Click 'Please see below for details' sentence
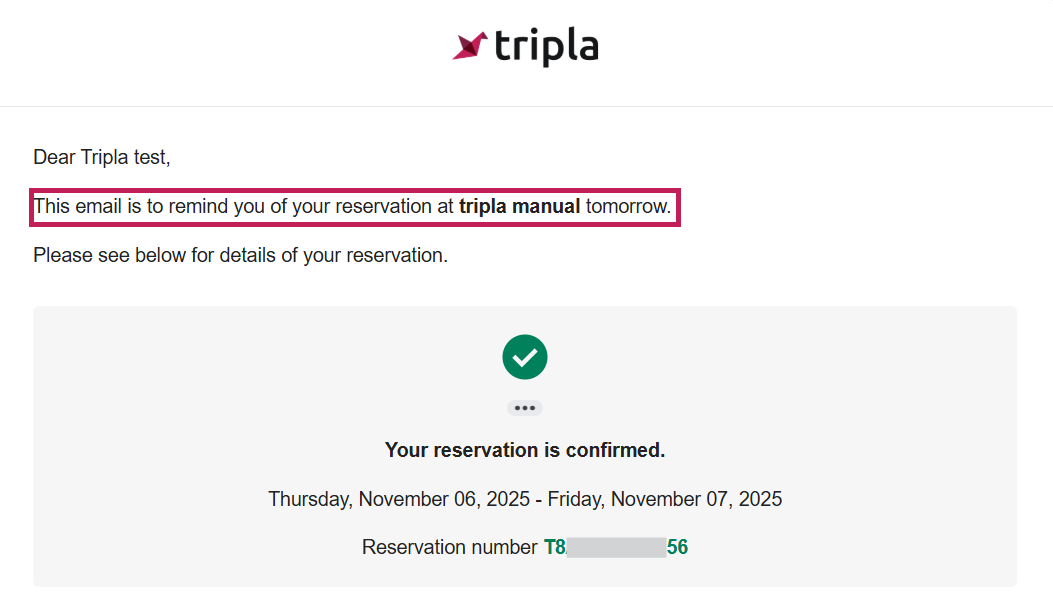Viewport: 1053px width, 593px height. [x=240, y=255]
